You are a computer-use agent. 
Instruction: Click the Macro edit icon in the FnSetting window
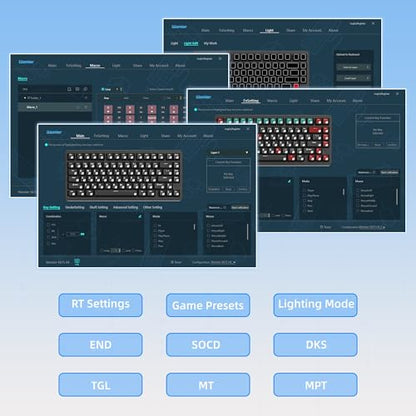click(289, 181)
